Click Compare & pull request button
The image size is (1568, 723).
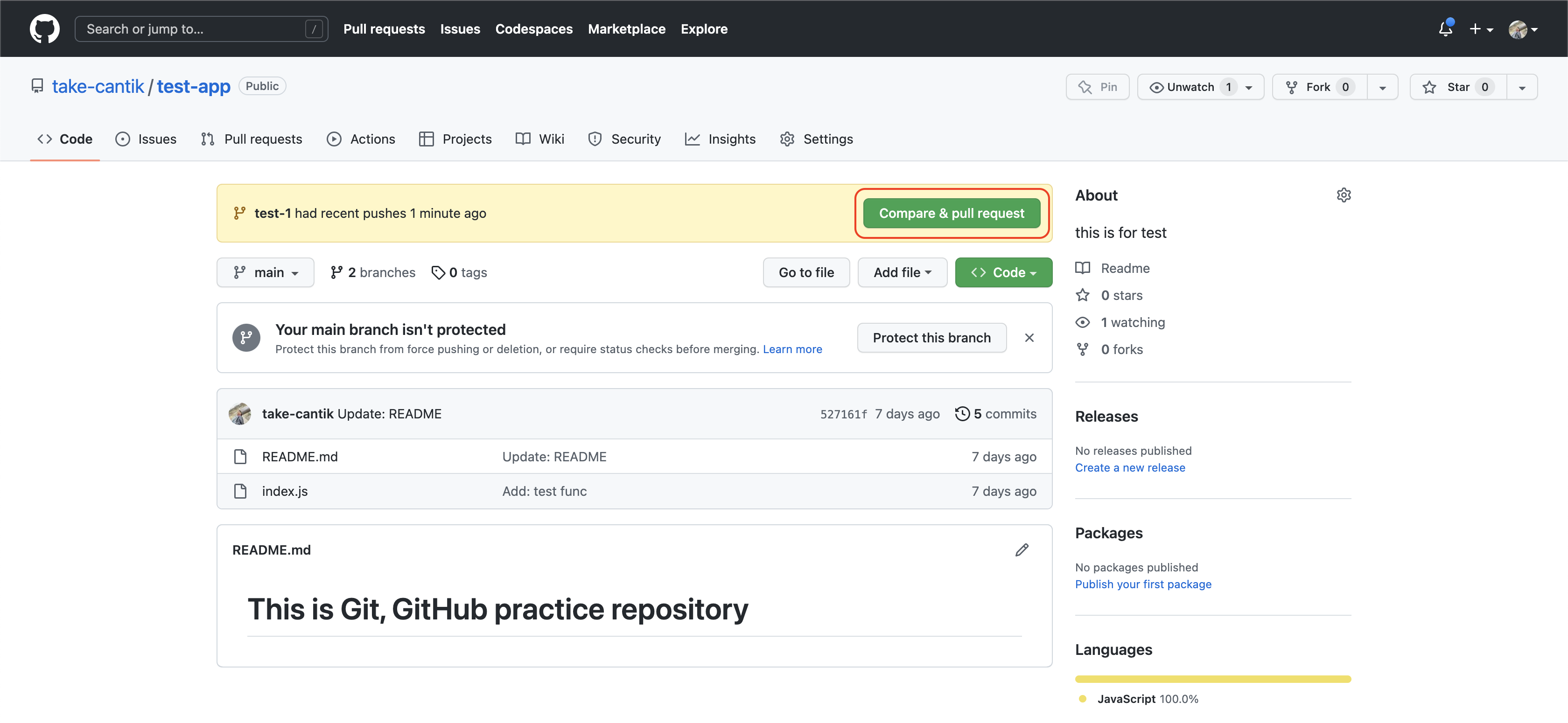[952, 214]
